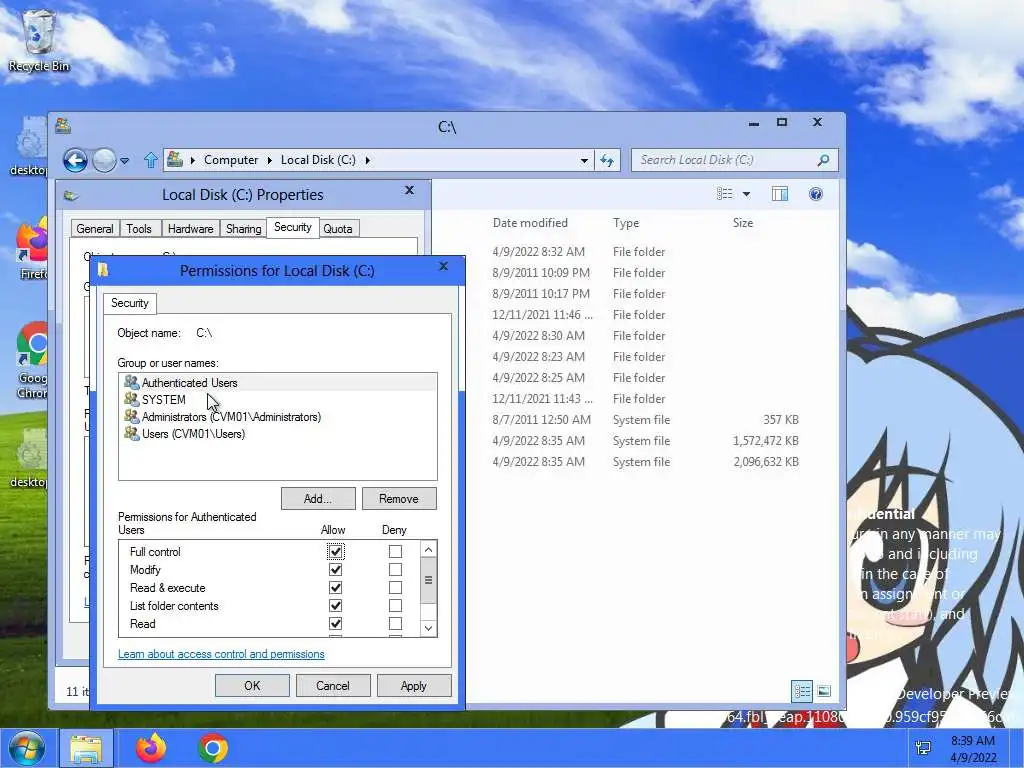The width and height of the screenshot is (1024, 768).
Task: Launch Chrome from the taskbar
Action: click(213, 748)
